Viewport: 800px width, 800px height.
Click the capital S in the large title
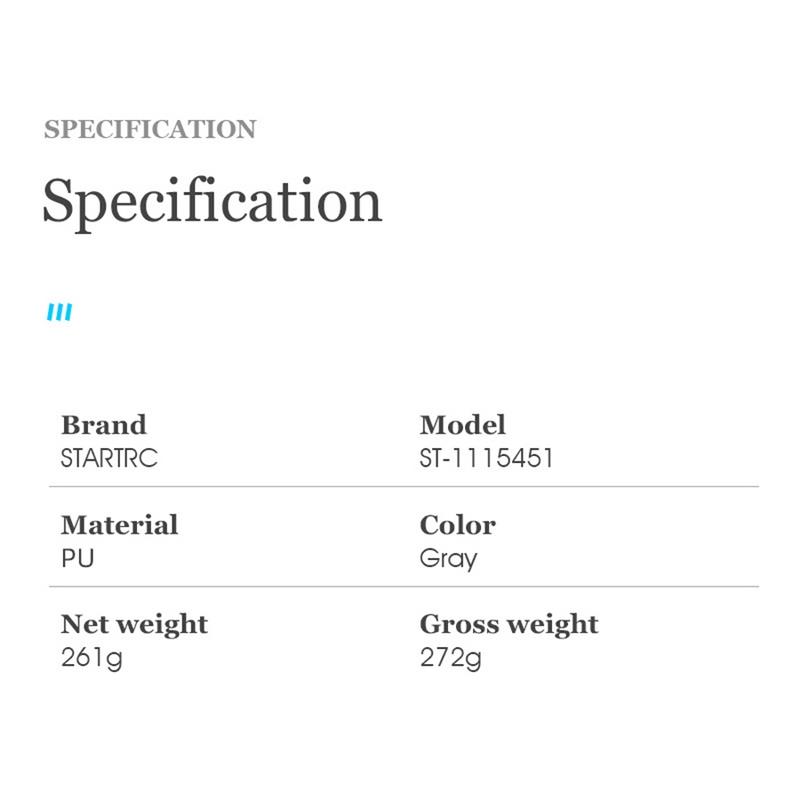60,200
